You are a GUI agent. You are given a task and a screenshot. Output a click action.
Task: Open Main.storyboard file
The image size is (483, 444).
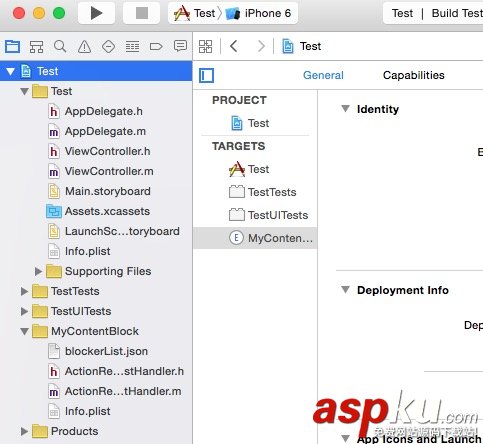coord(99,191)
